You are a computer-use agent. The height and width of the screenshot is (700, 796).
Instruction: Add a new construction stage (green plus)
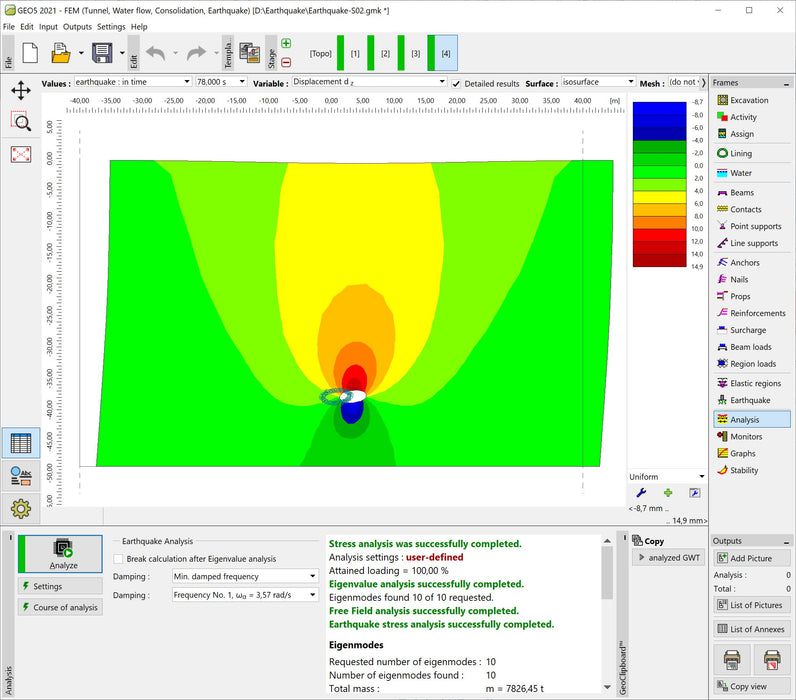tap(286, 44)
